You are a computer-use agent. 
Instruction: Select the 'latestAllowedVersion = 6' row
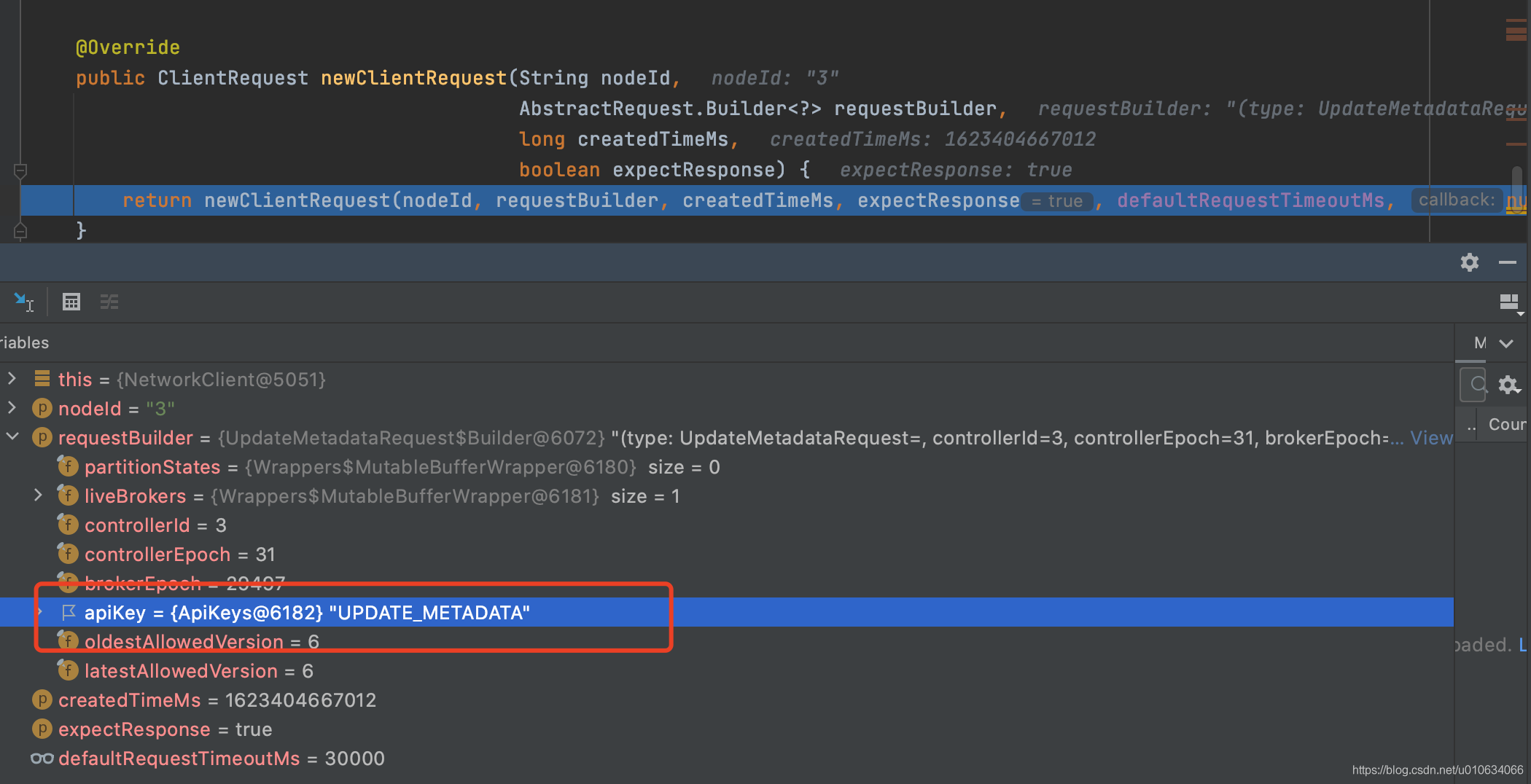click(727, 670)
